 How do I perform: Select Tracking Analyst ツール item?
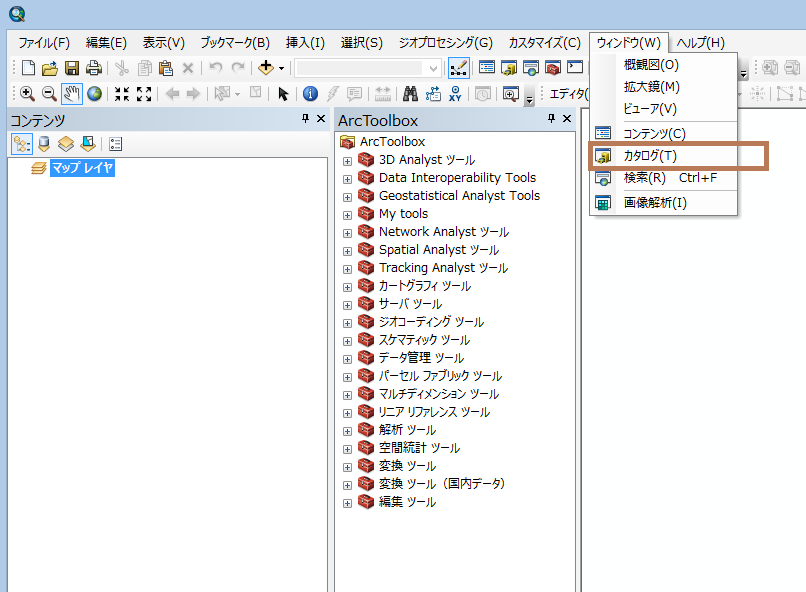pos(443,268)
